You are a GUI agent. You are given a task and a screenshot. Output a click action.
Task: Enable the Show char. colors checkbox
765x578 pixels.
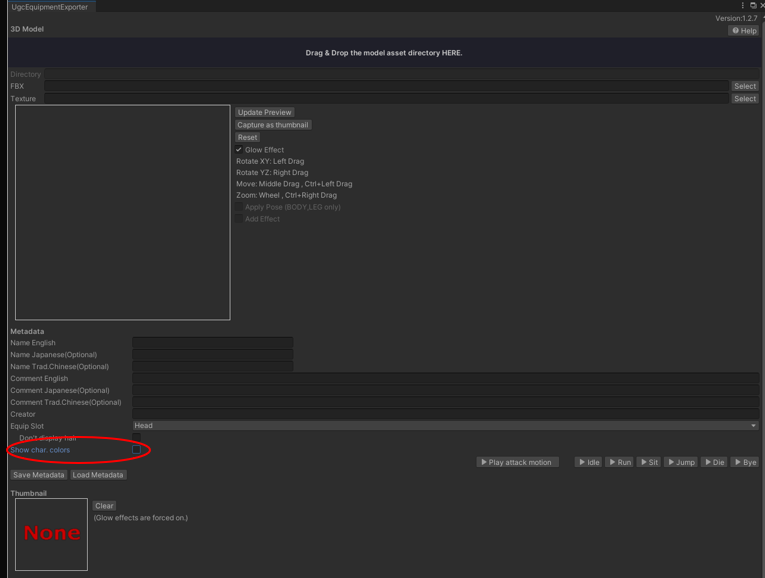coord(137,450)
